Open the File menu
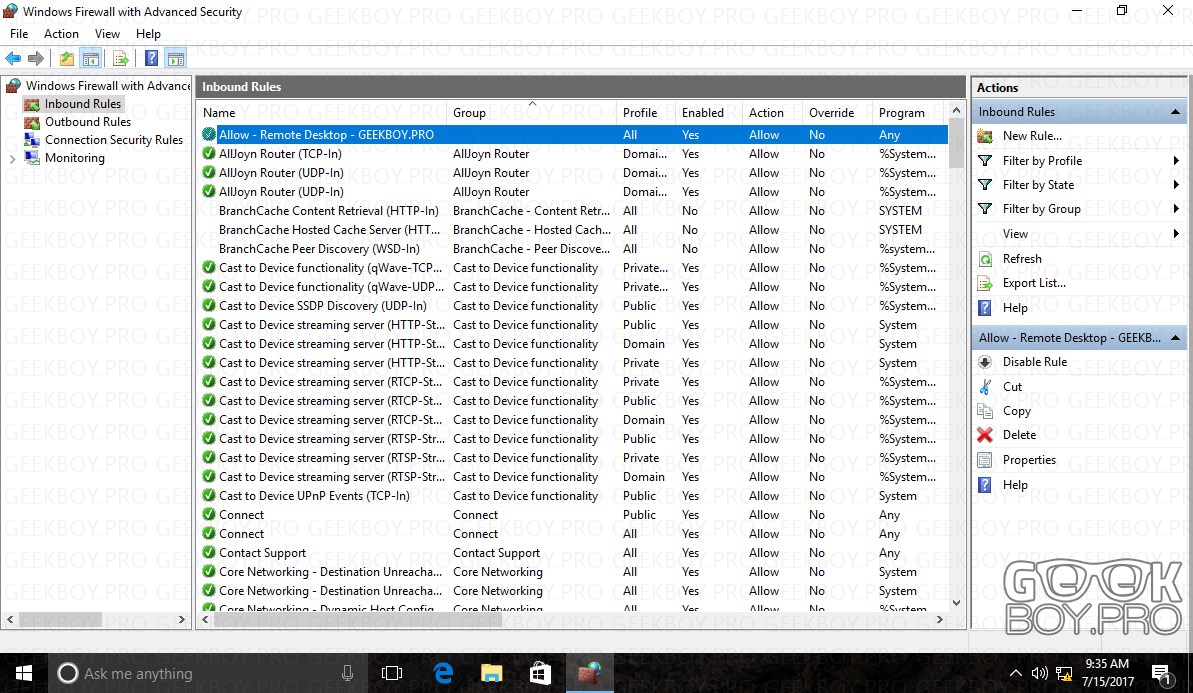 pos(19,33)
